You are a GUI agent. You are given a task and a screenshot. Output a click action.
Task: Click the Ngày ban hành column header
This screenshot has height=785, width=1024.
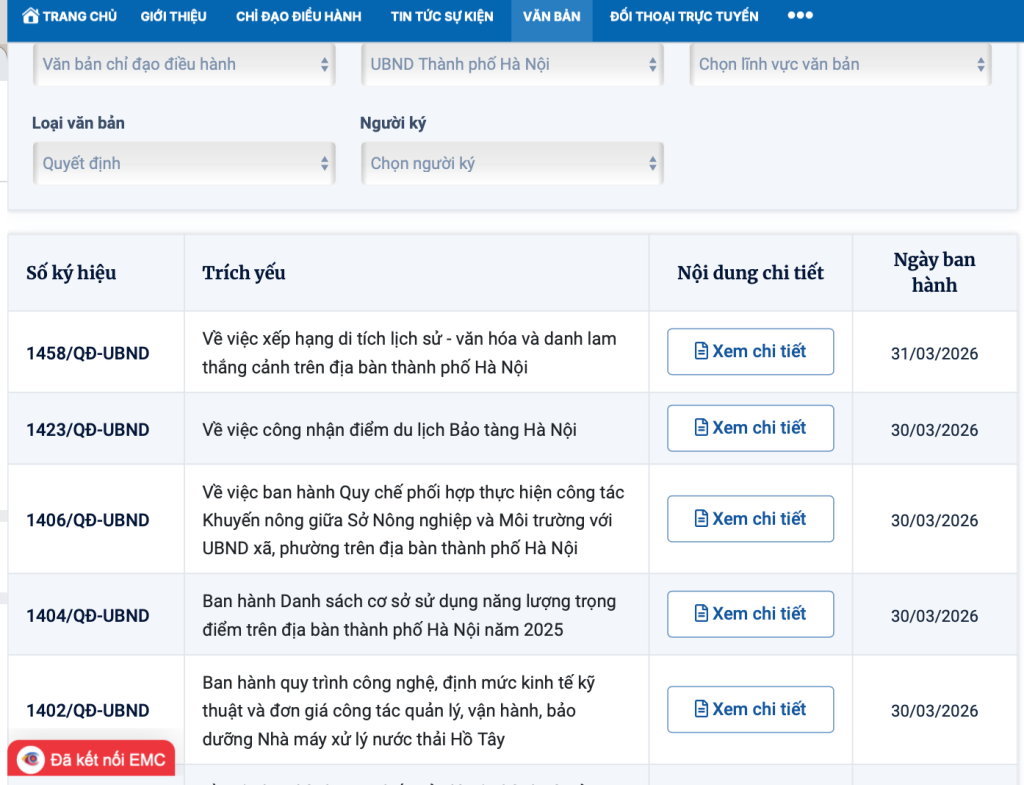(x=934, y=272)
